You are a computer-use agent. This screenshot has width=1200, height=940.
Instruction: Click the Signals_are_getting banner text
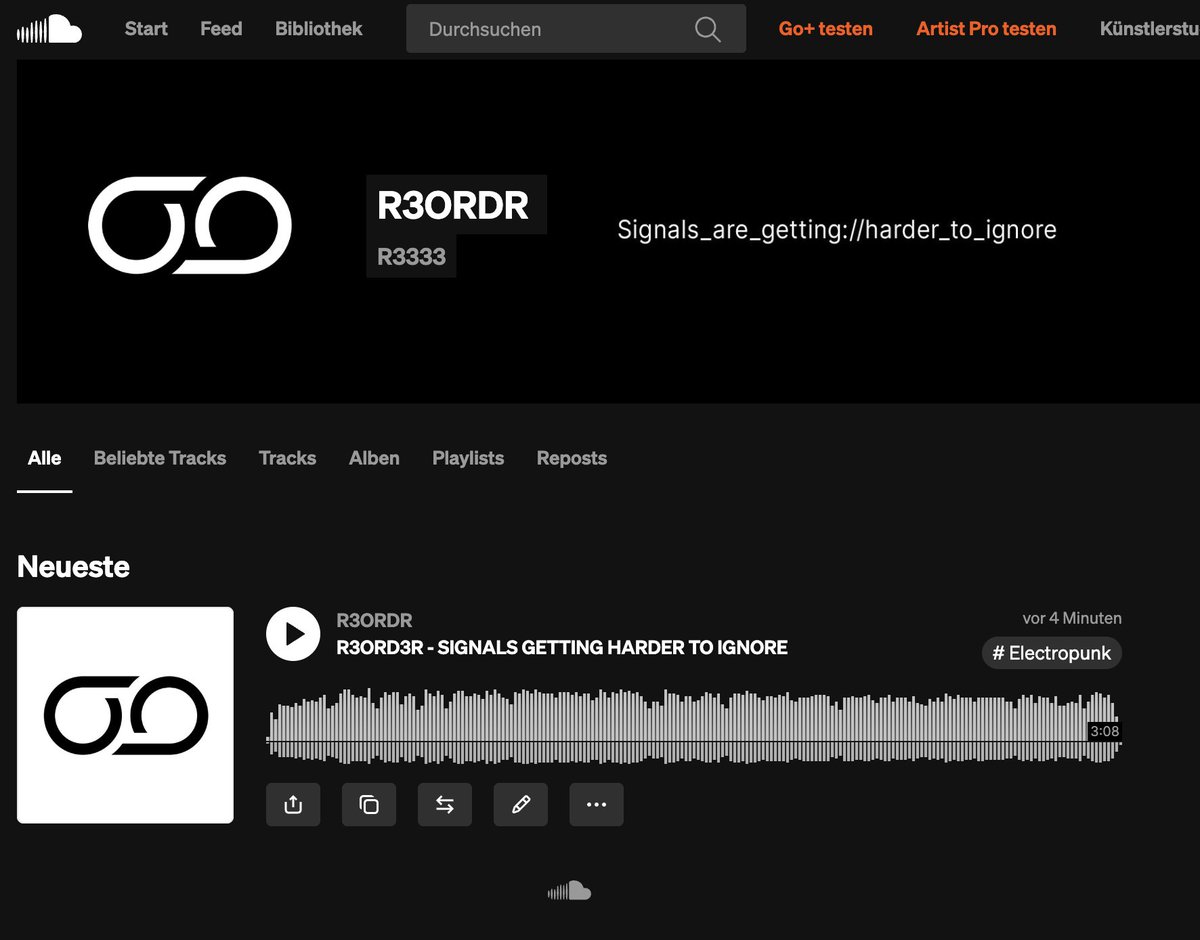tap(837, 230)
